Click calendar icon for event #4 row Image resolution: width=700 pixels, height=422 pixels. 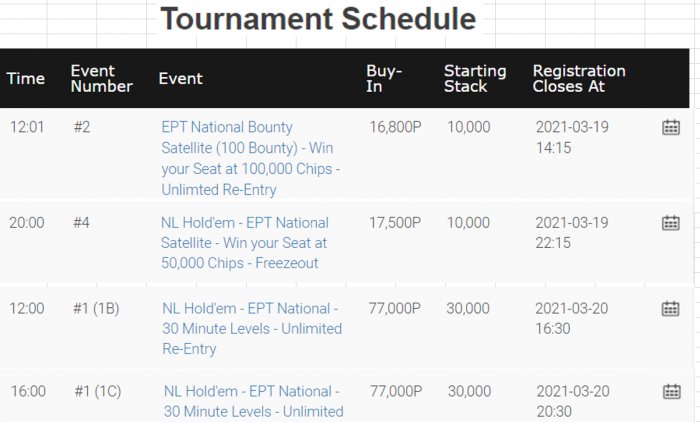[671, 223]
